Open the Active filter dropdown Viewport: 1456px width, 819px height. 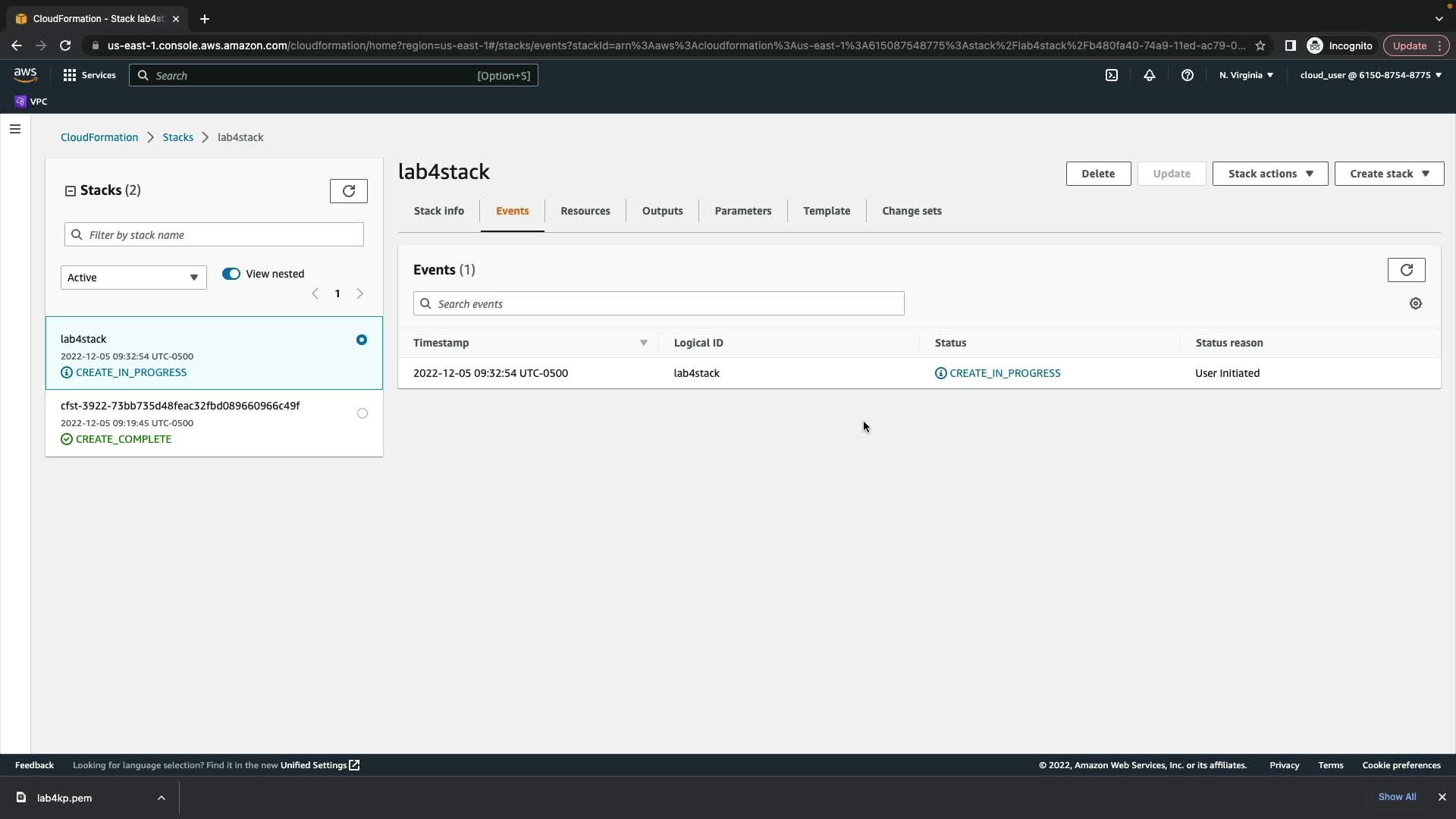pyautogui.click(x=133, y=278)
